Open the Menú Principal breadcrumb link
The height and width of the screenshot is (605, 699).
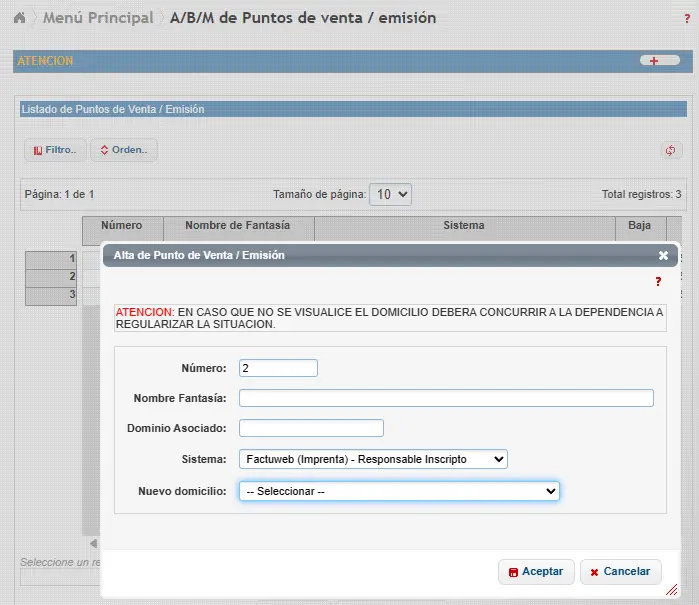[98, 18]
